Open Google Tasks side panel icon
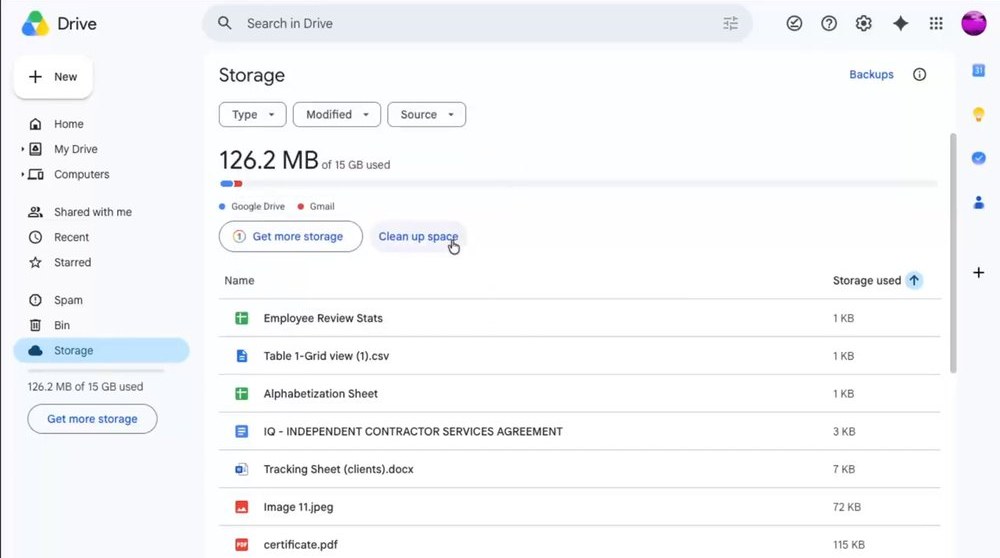The width and height of the screenshot is (1000, 558). 978,158
